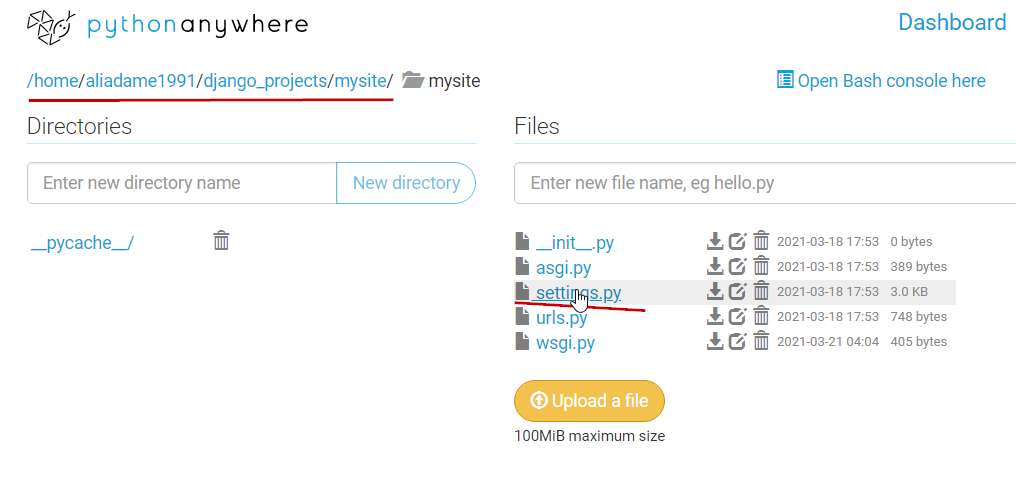Edit the urls.py file
The image size is (1016, 485).
click(737, 316)
